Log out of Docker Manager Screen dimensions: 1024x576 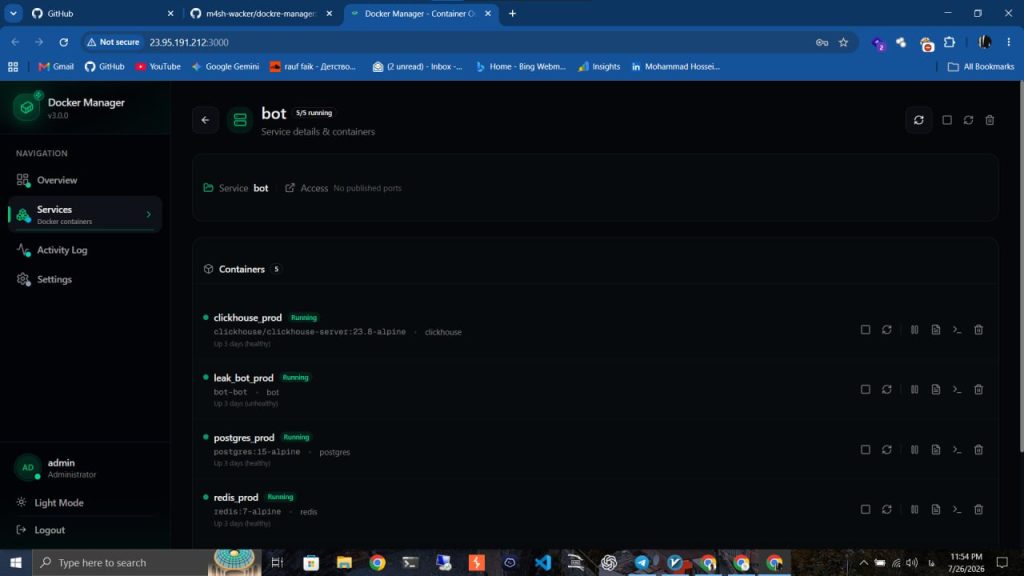click(41, 530)
